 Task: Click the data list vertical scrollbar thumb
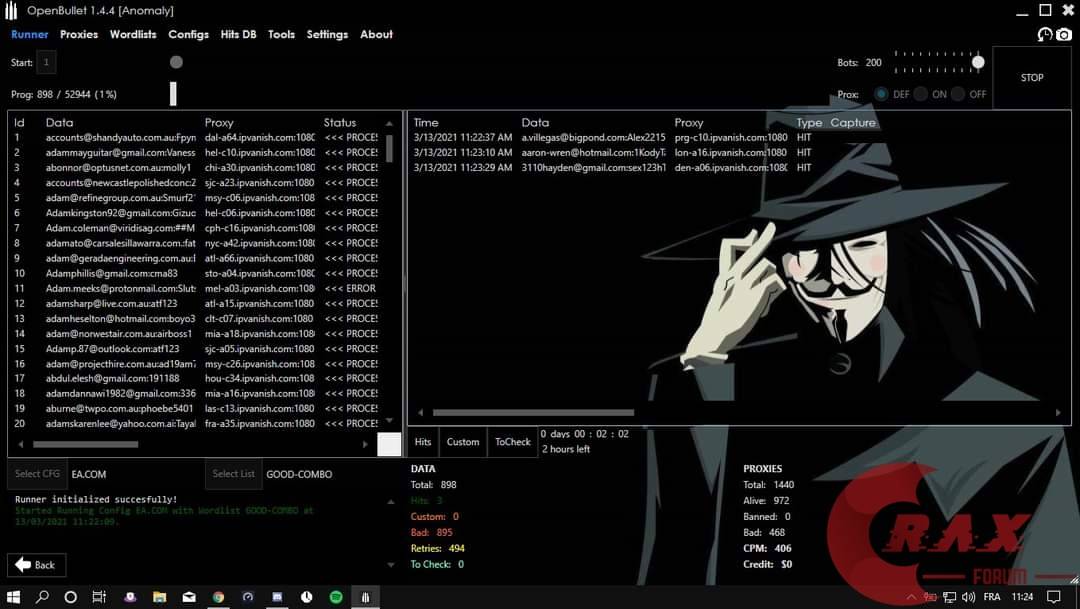pyautogui.click(x=389, y=148)
